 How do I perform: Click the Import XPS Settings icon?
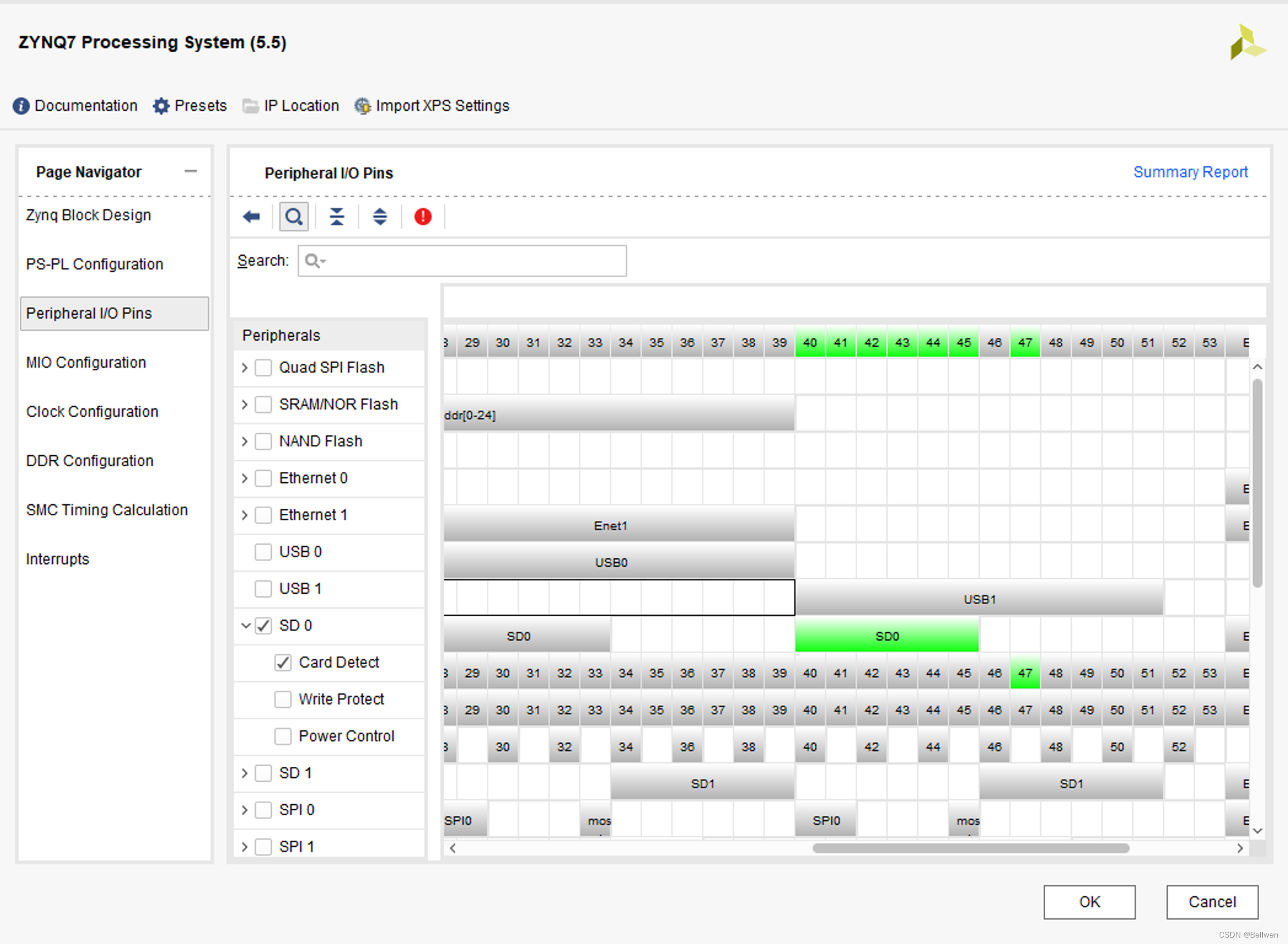click(363, 106)
